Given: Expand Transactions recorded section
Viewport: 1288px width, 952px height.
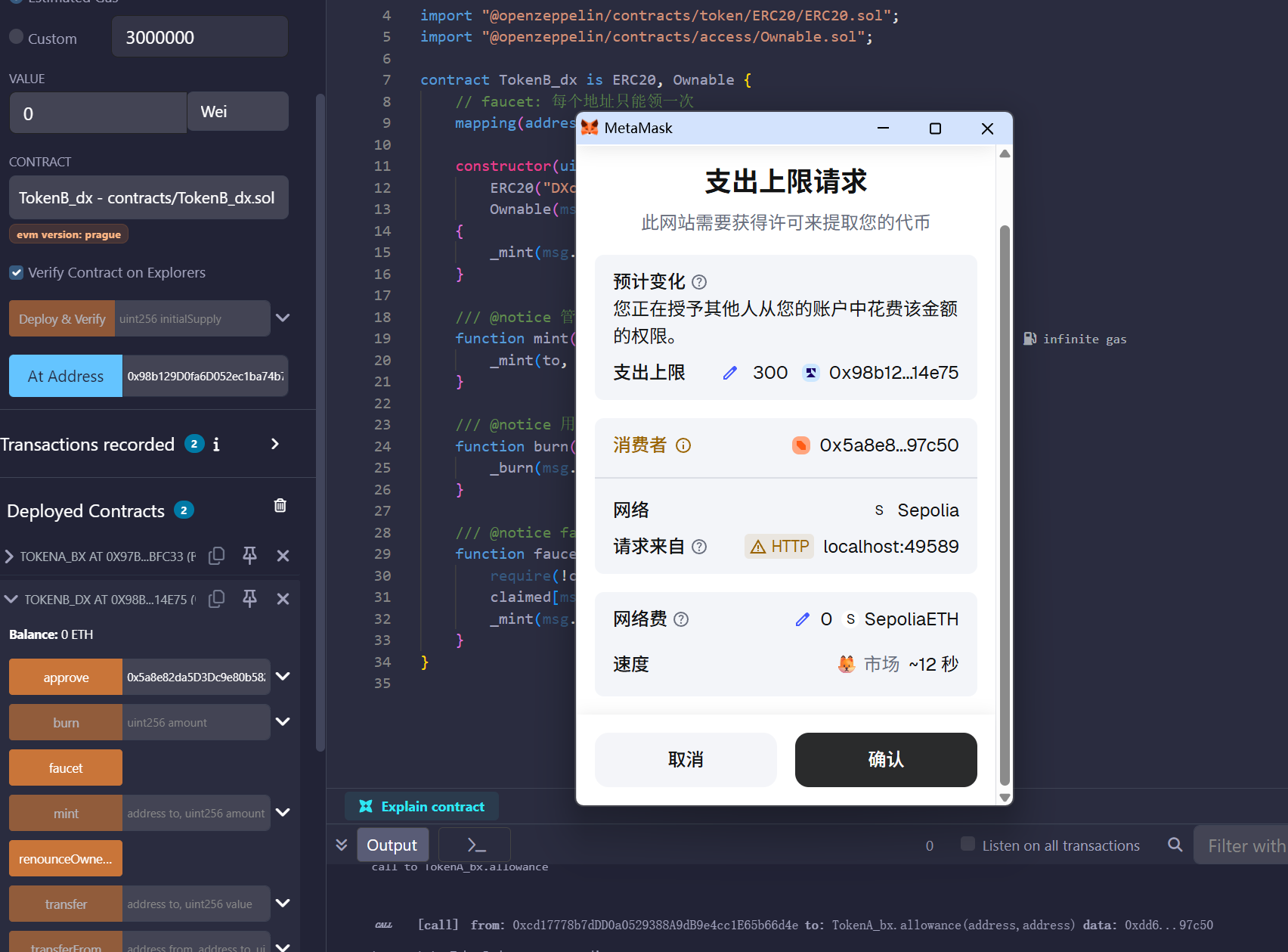Looking at the screenshot, I should click(275, 444).
